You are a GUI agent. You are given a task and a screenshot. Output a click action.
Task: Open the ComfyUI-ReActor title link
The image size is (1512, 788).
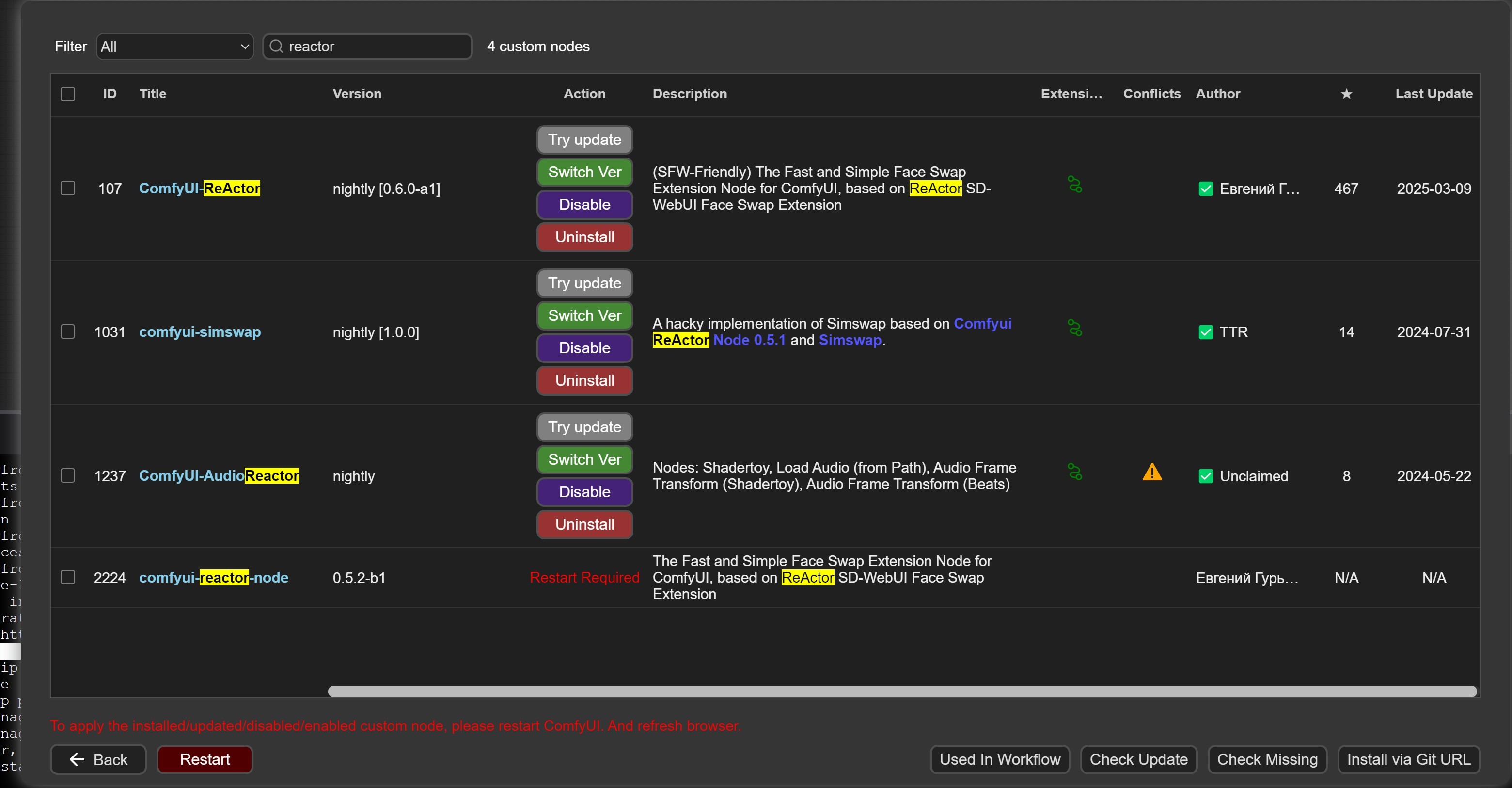[200, 189]
